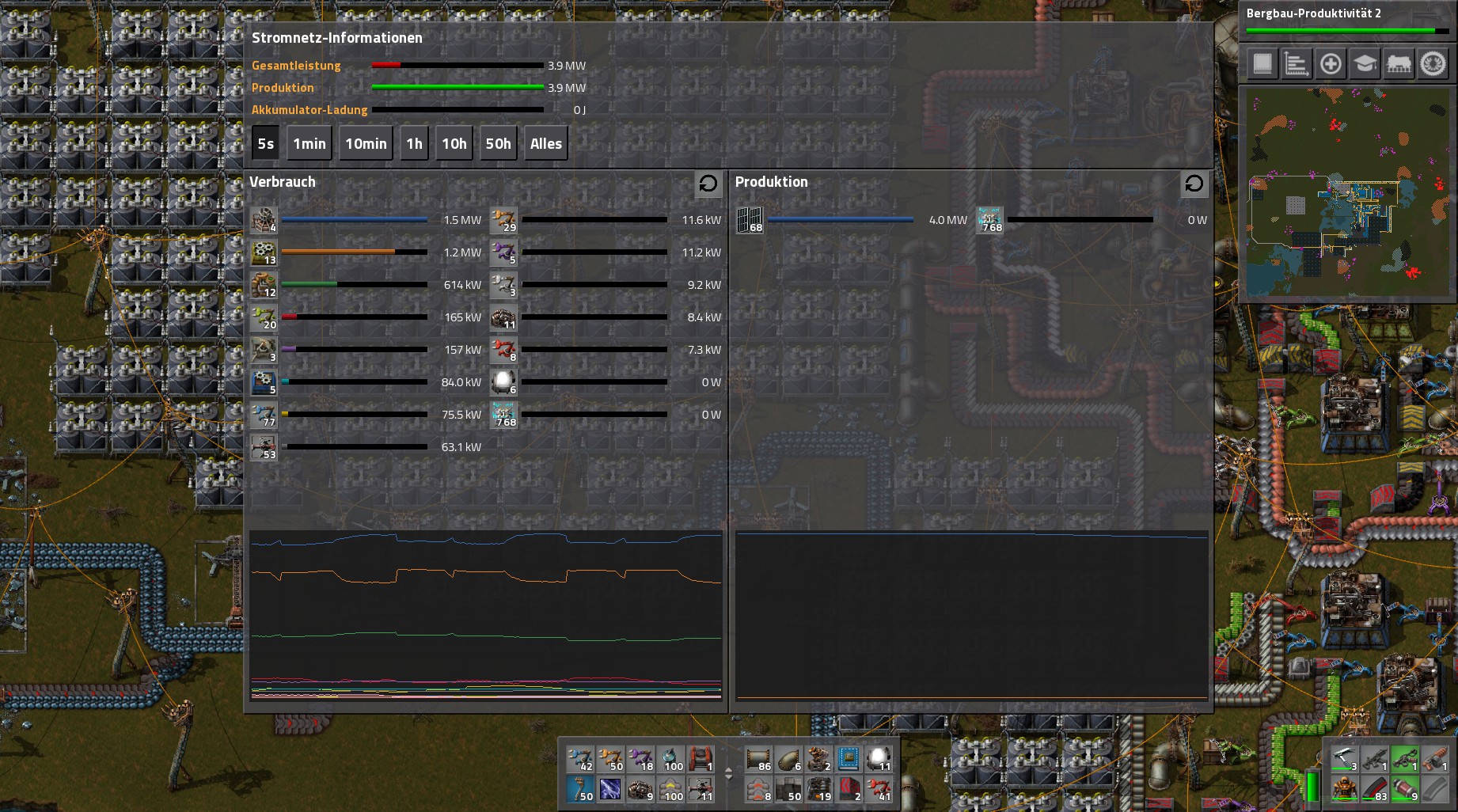Click the Verbrauch consumption graph
The height and width of the screenshot is (812, 1458).
coord(486,616)
